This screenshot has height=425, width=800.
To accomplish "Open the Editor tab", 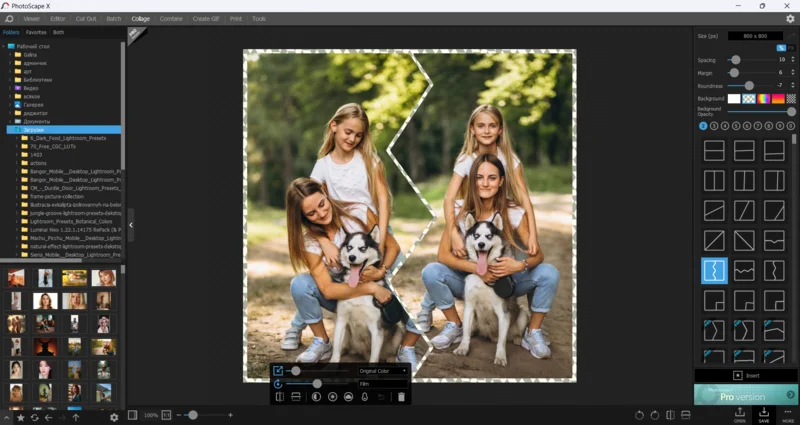I will (x=58, y=18).
